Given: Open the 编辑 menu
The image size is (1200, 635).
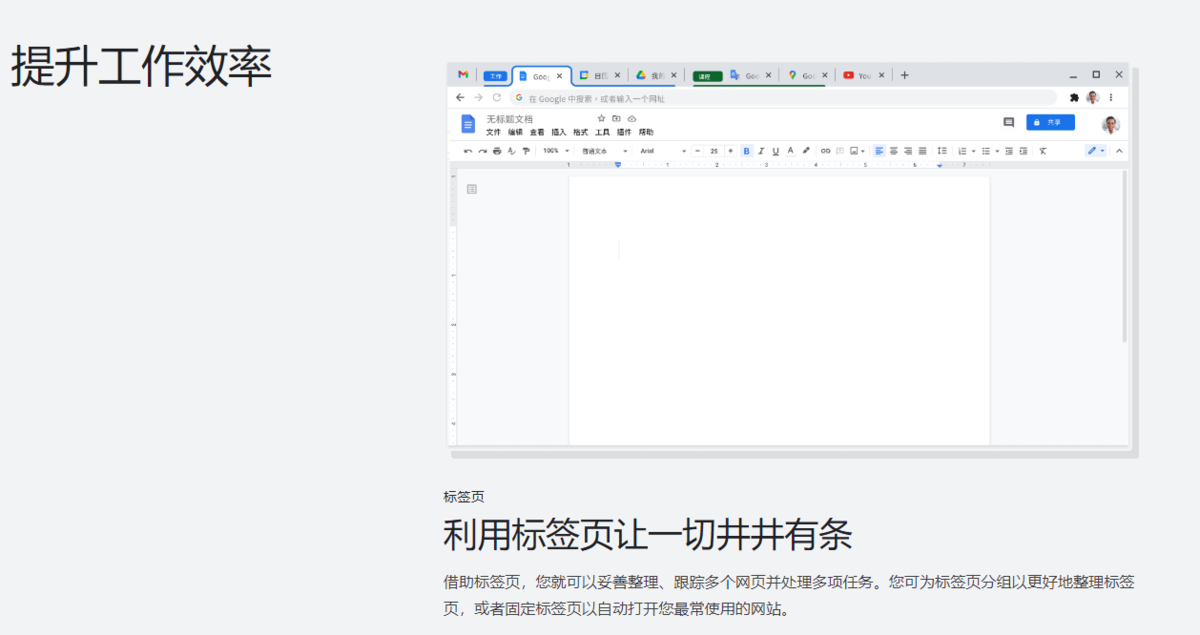Looking at the screenshot, I should [x=515, y=132].
